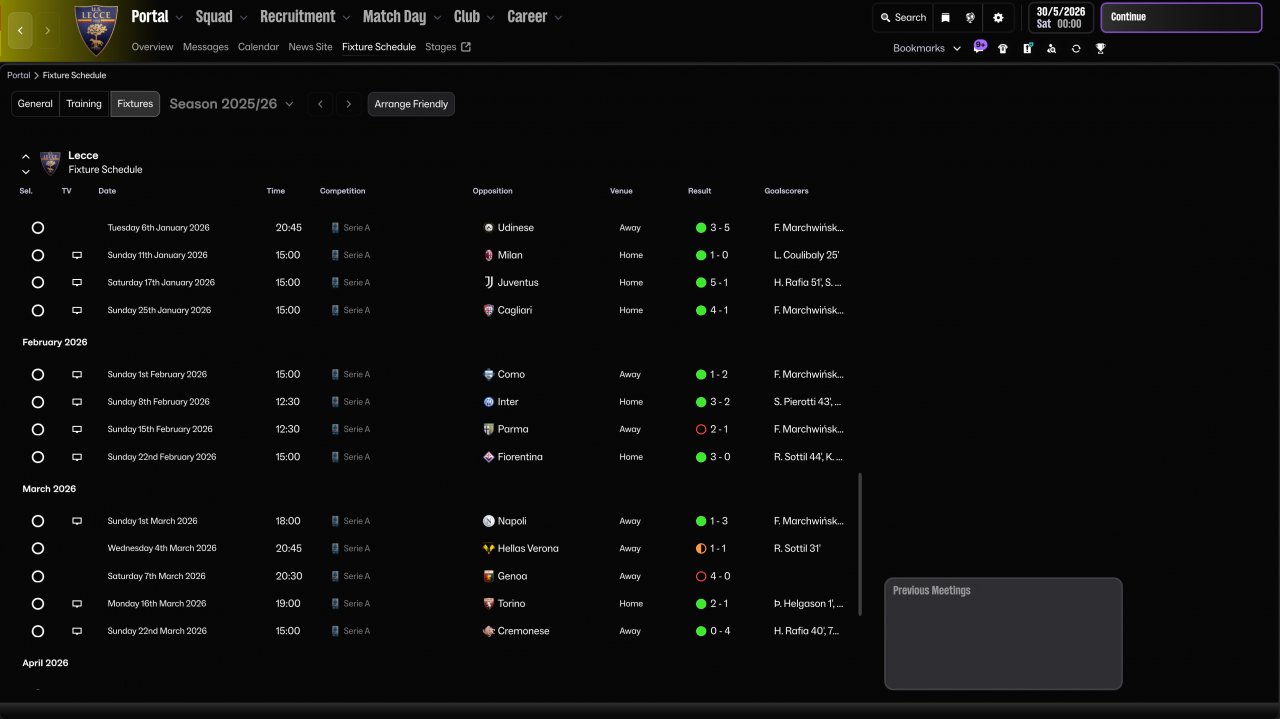Image resolution: width=1280 pixels, height=719 pixels.
Task: Switch to the Overview sub-tab
Action: [152, 47]
